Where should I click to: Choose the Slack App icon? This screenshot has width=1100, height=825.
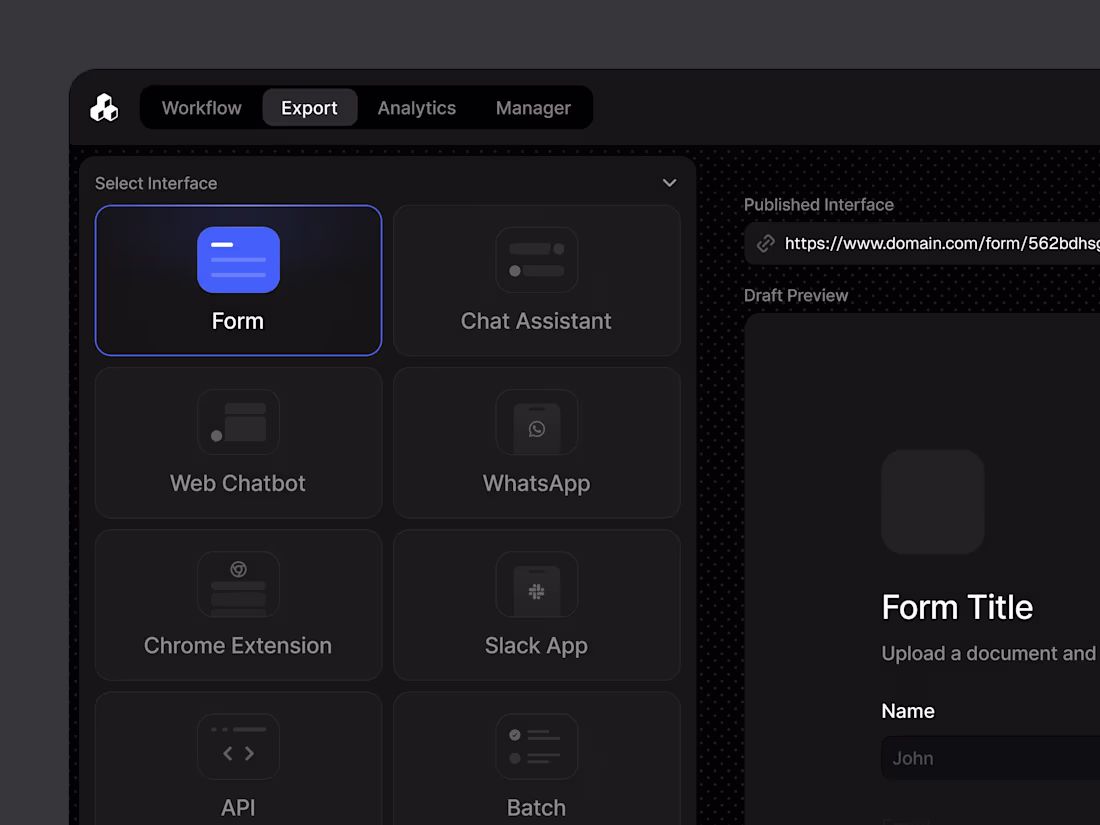(537, 585)
